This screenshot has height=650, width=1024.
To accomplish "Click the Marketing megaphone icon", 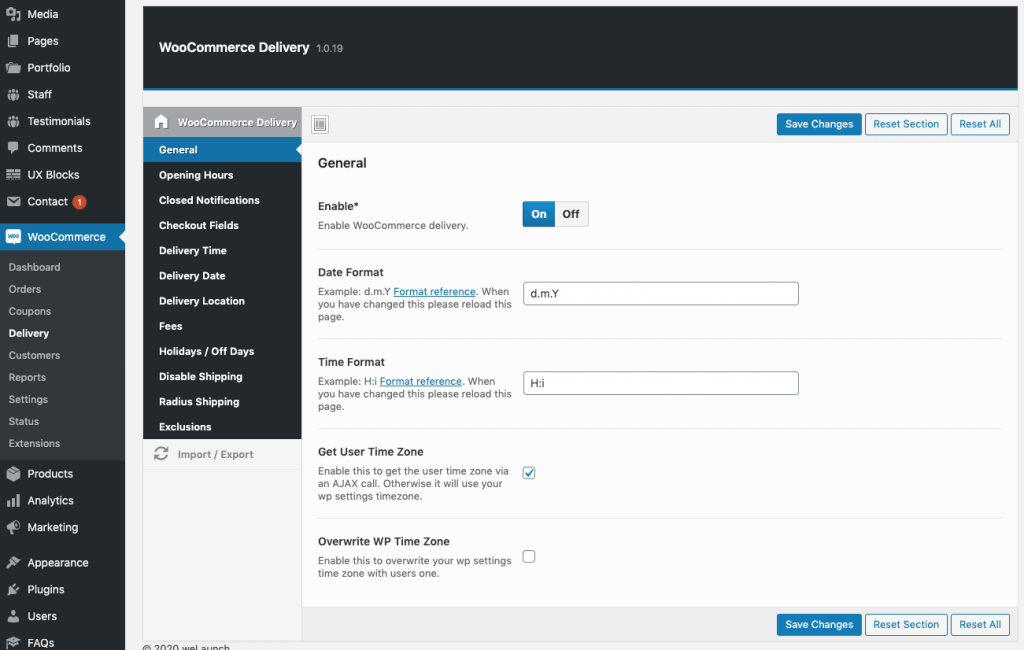I will coord(13,527).
